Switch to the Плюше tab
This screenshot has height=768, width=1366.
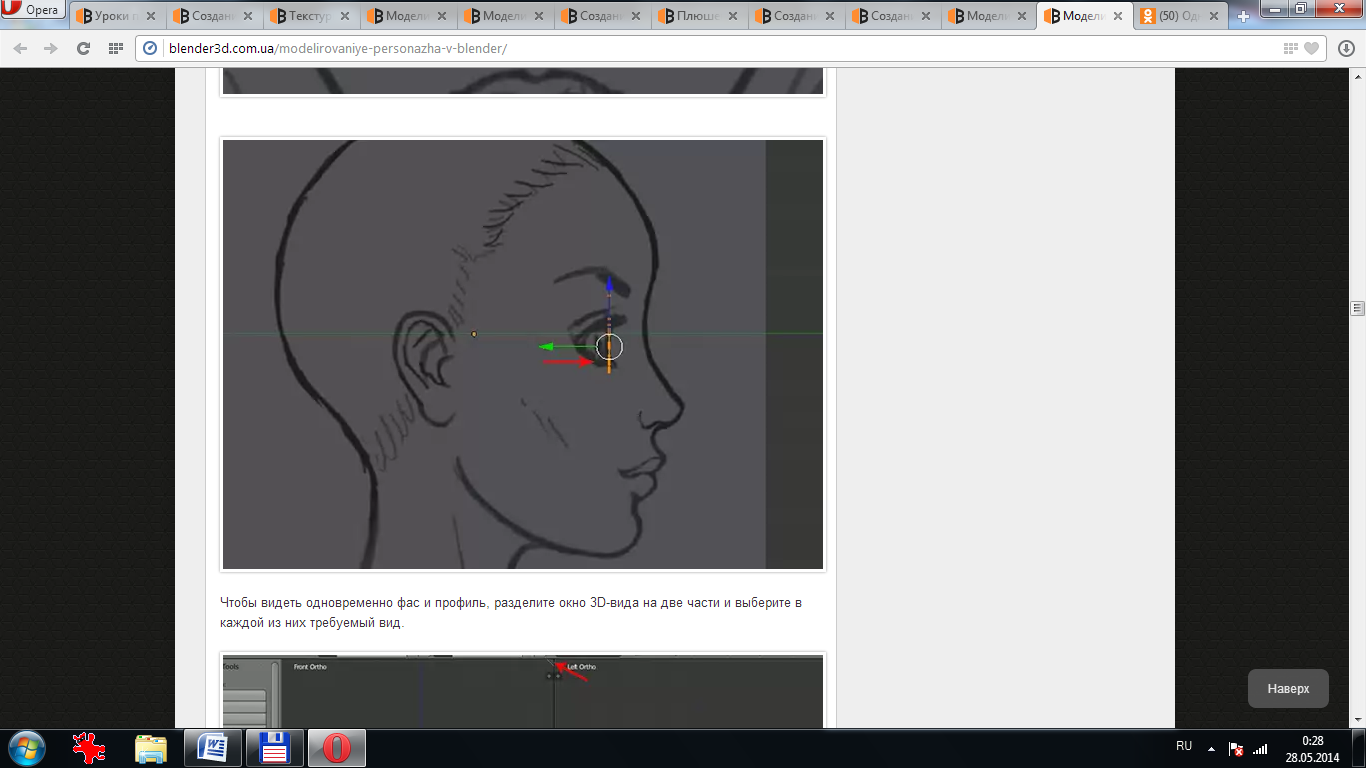[x=697, y=16]
